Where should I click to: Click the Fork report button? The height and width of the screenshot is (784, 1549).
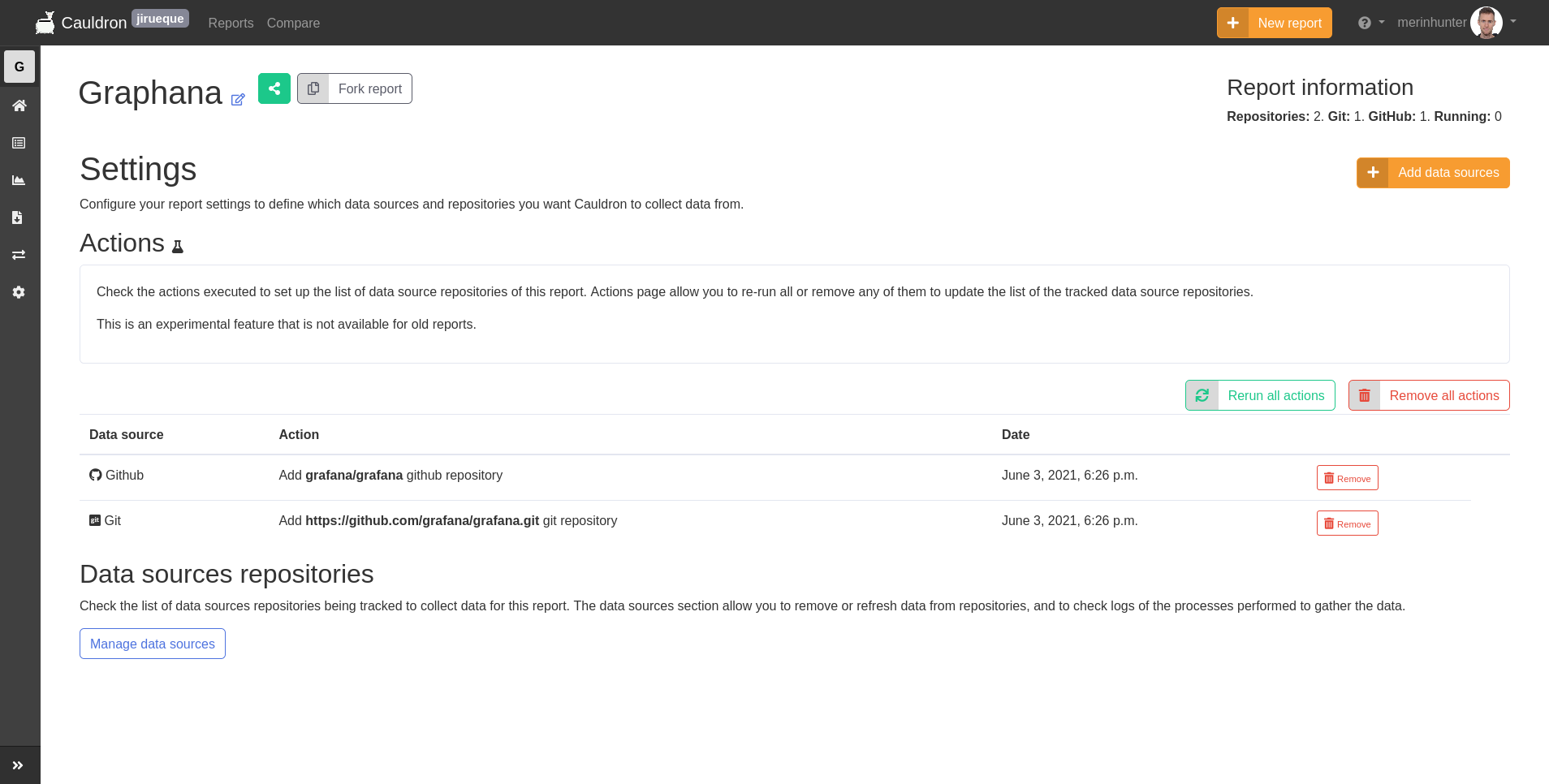355,88
